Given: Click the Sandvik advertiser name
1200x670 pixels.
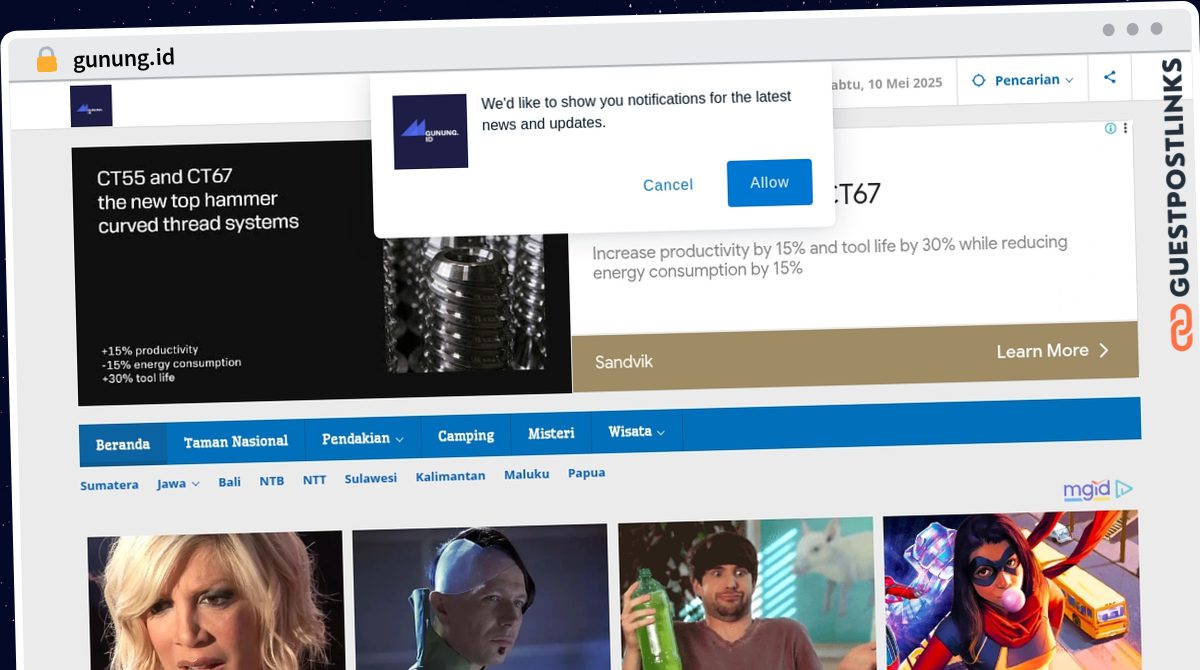Looking at the screenshot, I should click(x=624, y=362).
